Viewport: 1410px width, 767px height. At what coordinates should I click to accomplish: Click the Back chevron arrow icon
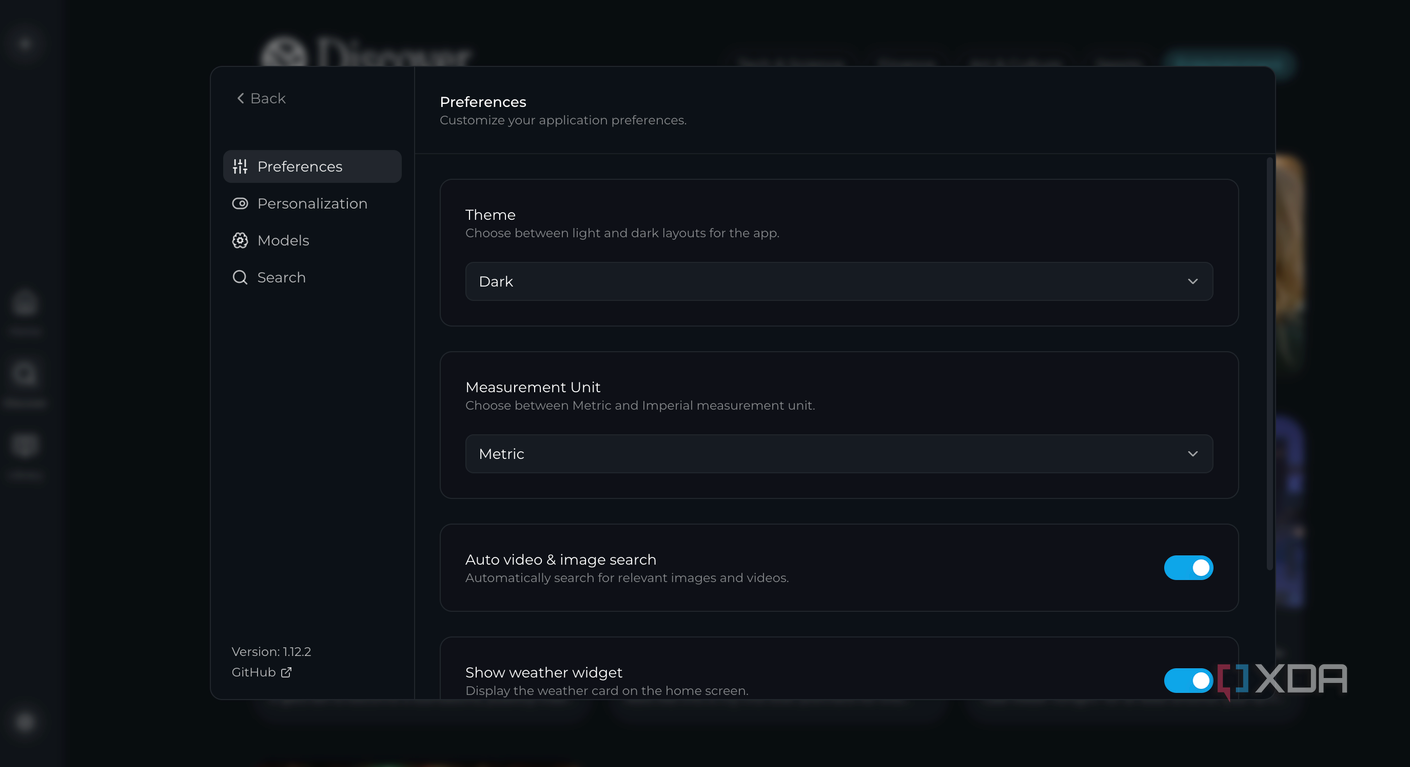click(x=240, y=98)
